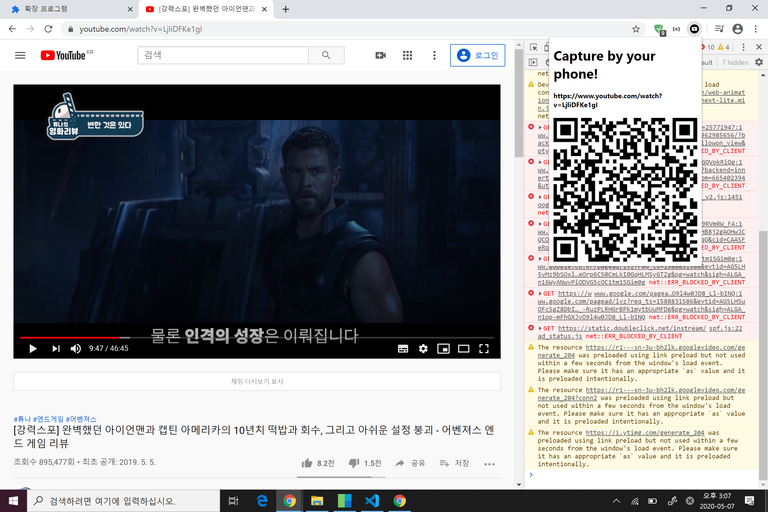
Task: Click the QR capture extension icon
Action: point(695,29)
